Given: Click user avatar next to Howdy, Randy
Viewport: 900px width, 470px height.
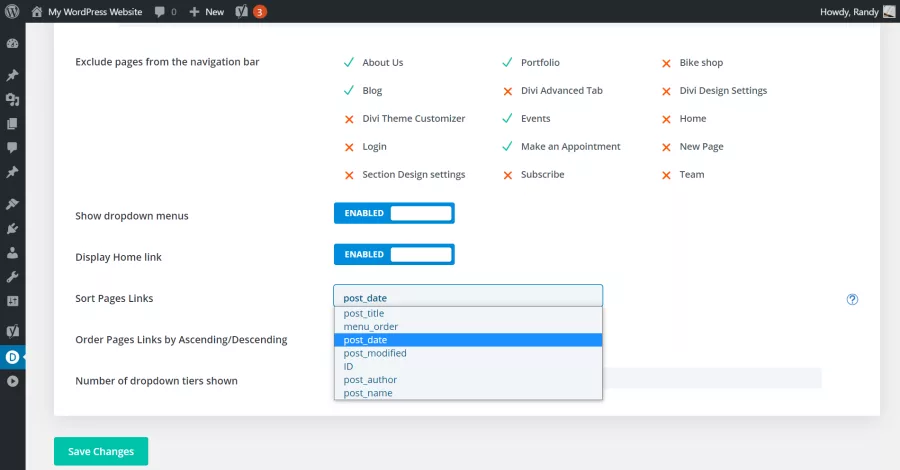Looking at the screenshot, I should (x=889, y=11).
